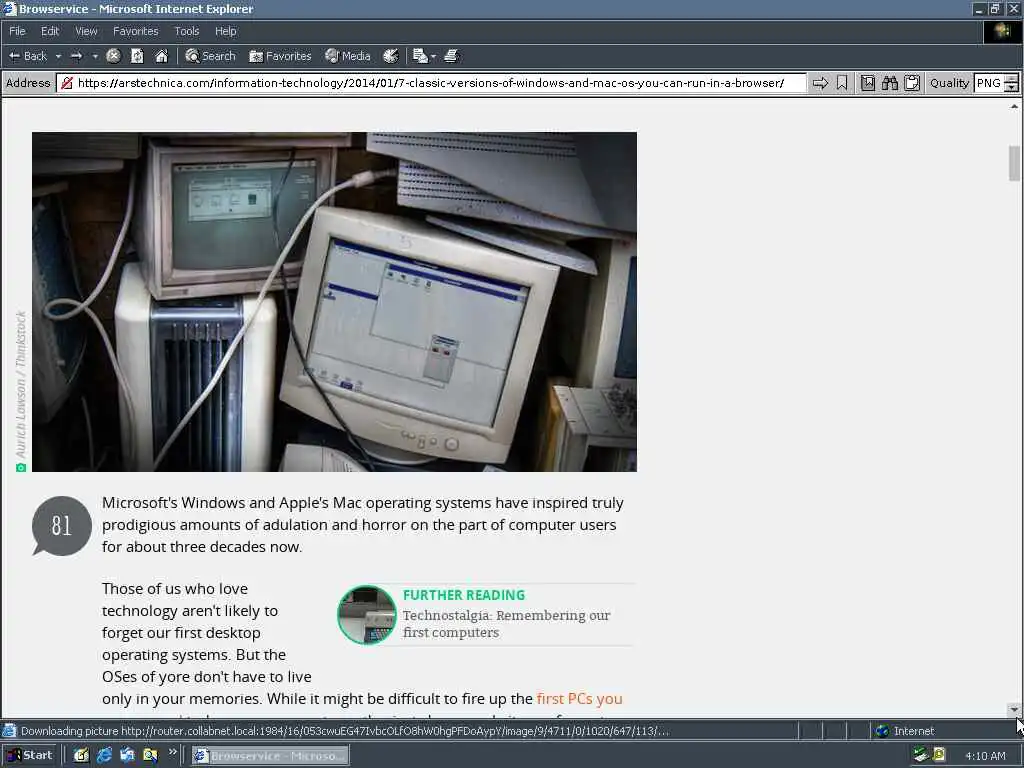Go back with the Back arrow button

[x=27, y=56]
